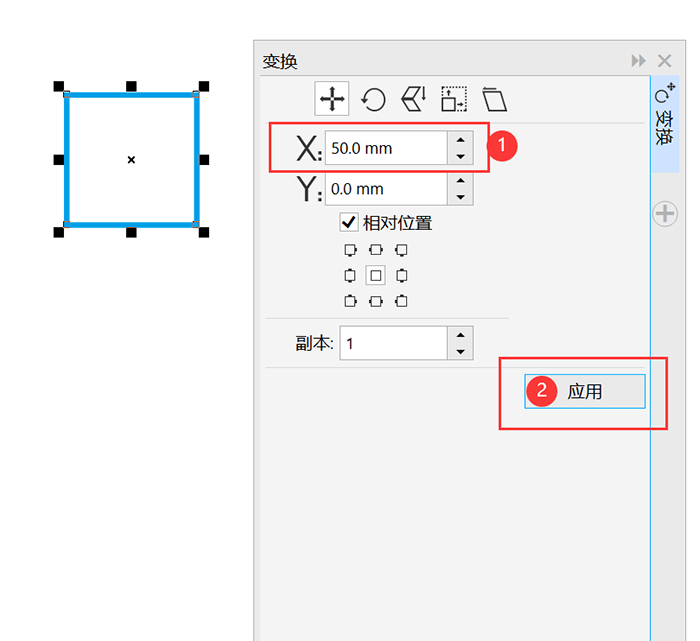Image resolution: width=700 pixels, height=641 pixels.
Task: Decrease Y value with down arrow
Action: click(460, 197)
